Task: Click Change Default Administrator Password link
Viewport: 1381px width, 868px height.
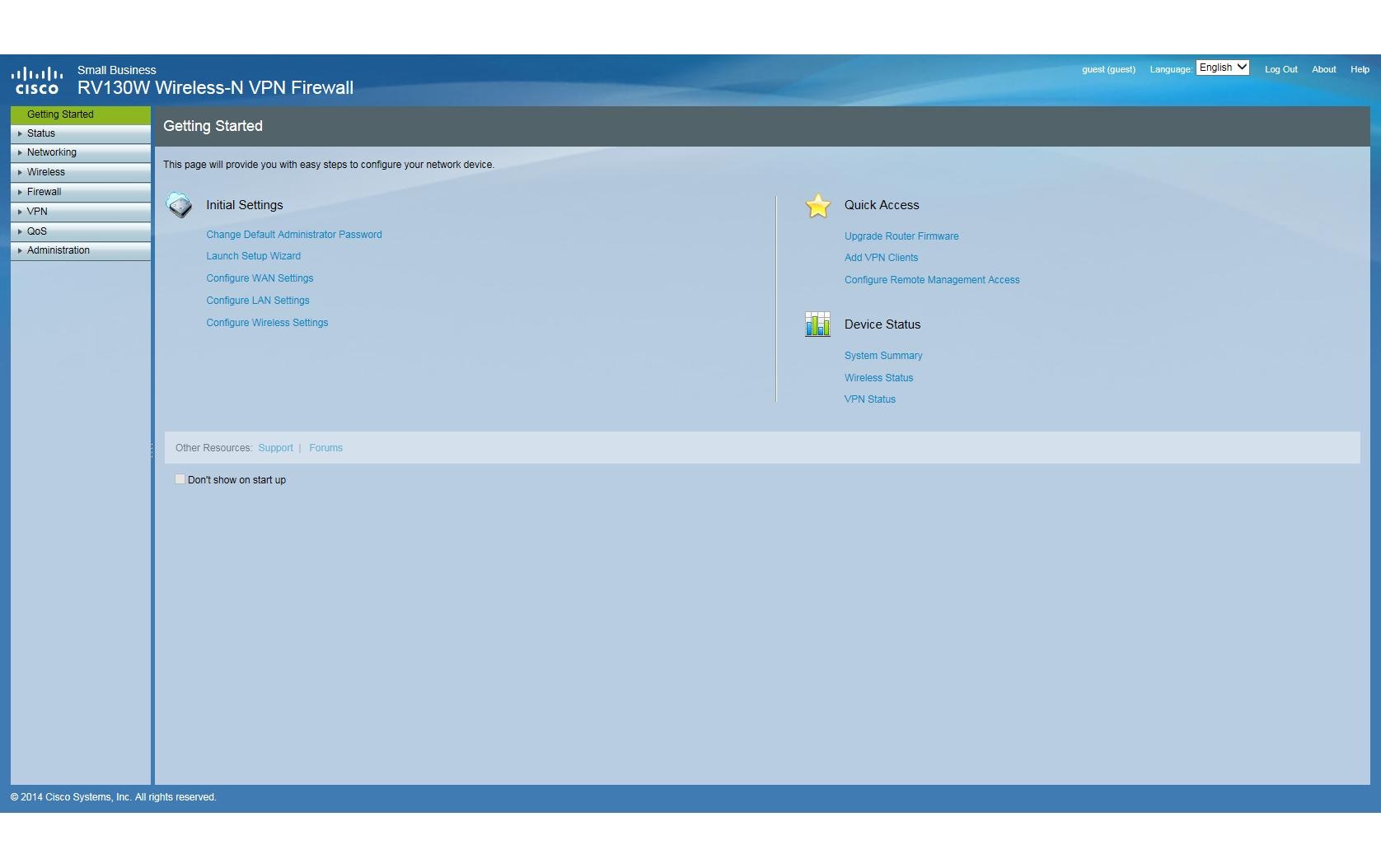Action: [x=294, y=235]
